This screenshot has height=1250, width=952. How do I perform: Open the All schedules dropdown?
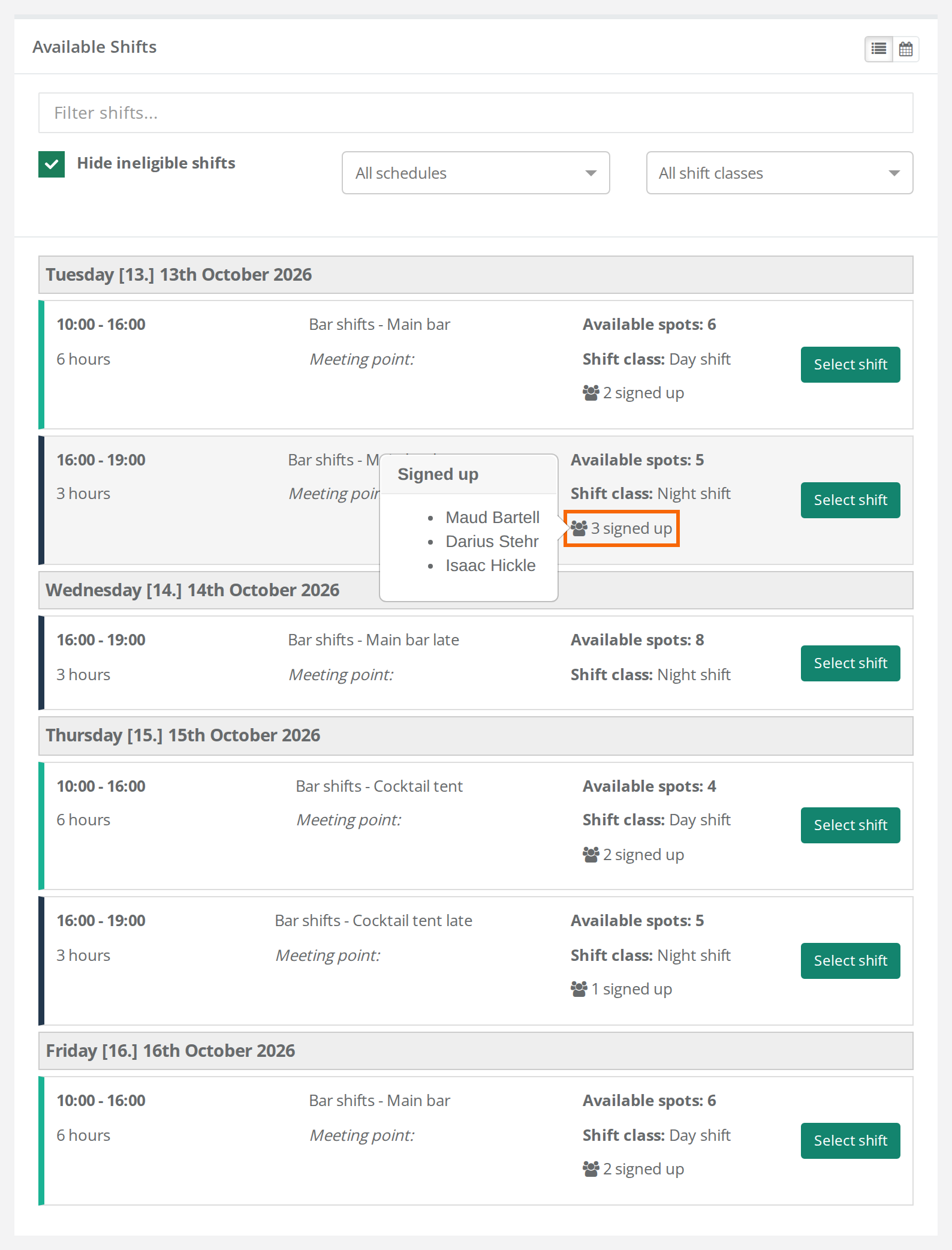(476, 173)
